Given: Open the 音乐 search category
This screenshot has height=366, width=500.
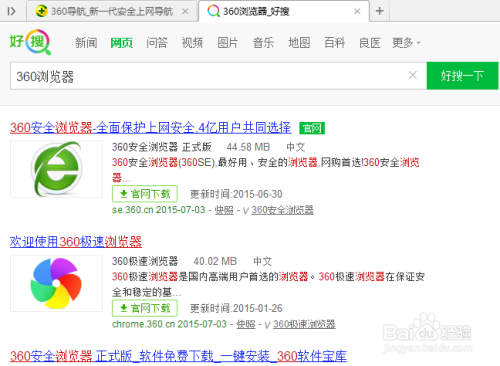Looking at the screenshot, I should pos(263,43).
